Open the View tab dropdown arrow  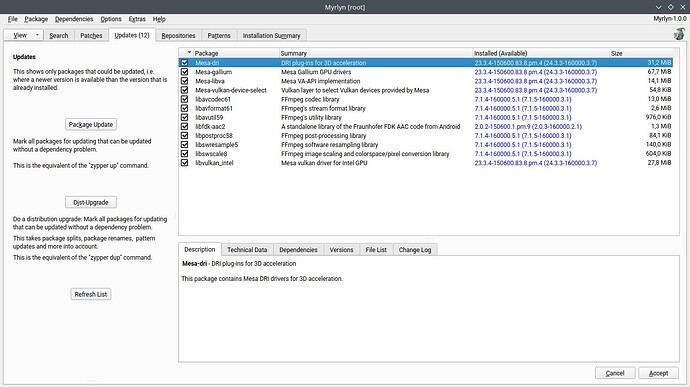click(37, 35)
